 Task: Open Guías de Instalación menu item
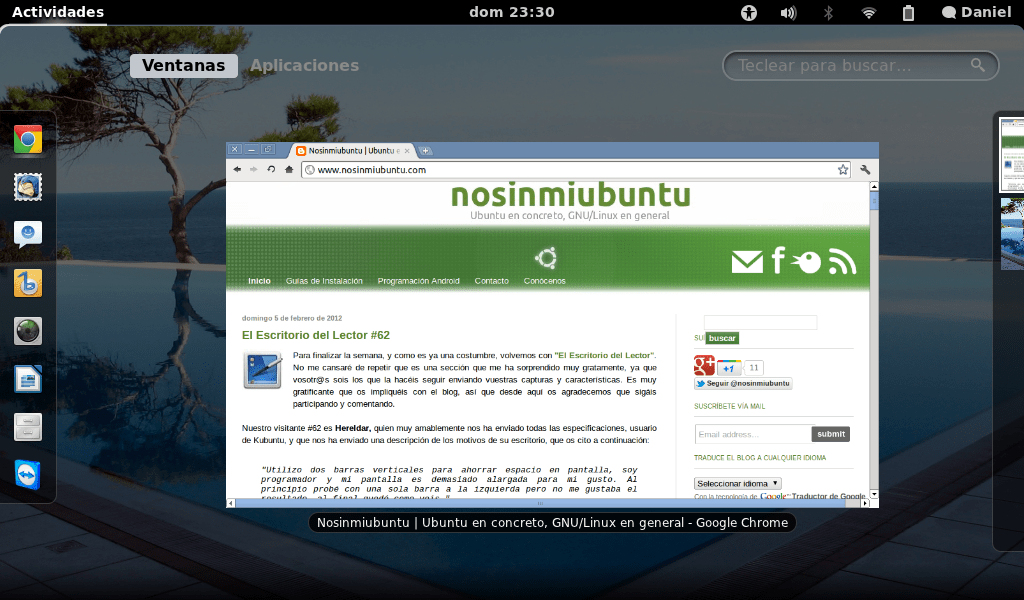[x=324, y=281]
